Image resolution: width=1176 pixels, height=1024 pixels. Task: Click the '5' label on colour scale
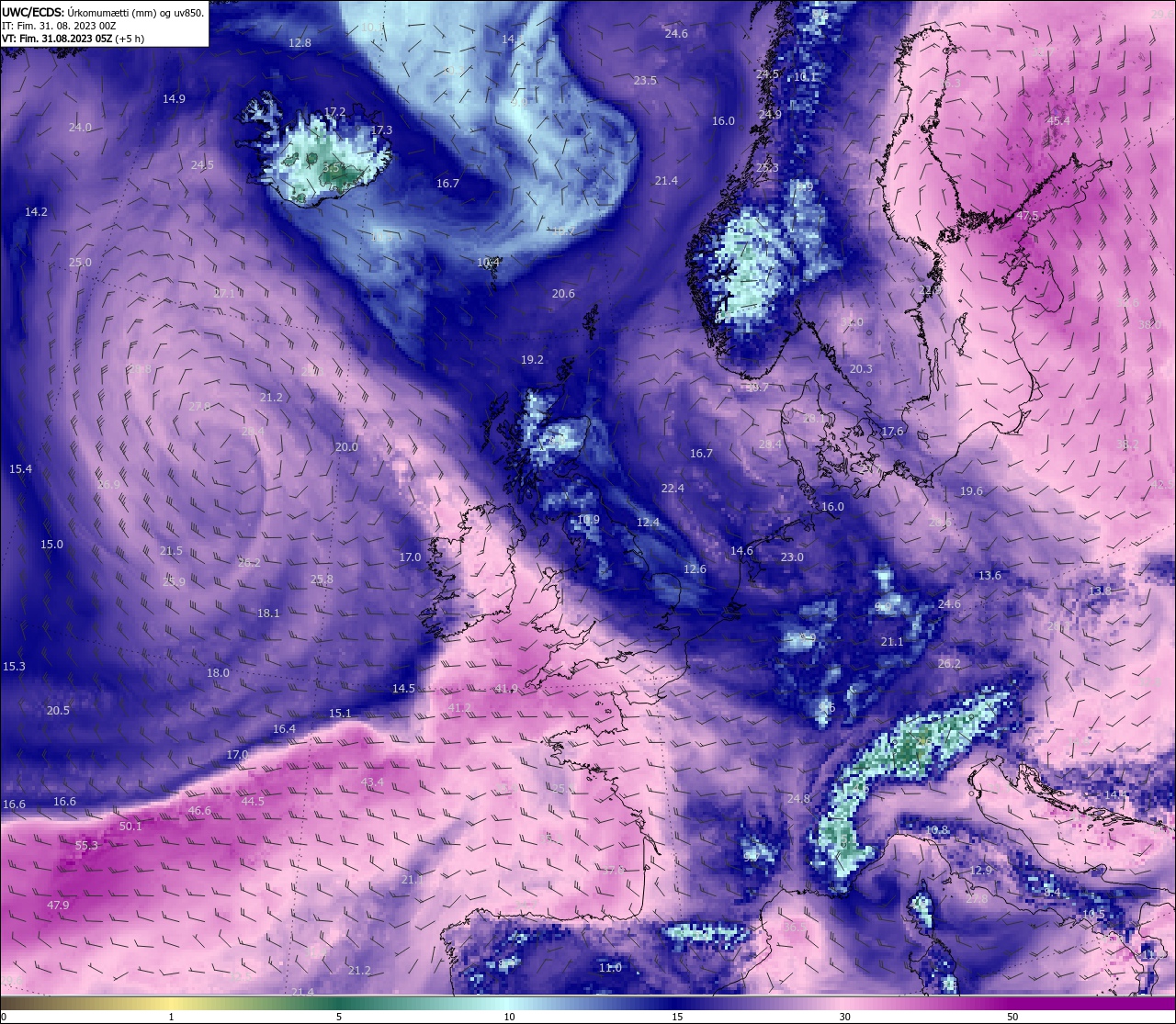339,1017
